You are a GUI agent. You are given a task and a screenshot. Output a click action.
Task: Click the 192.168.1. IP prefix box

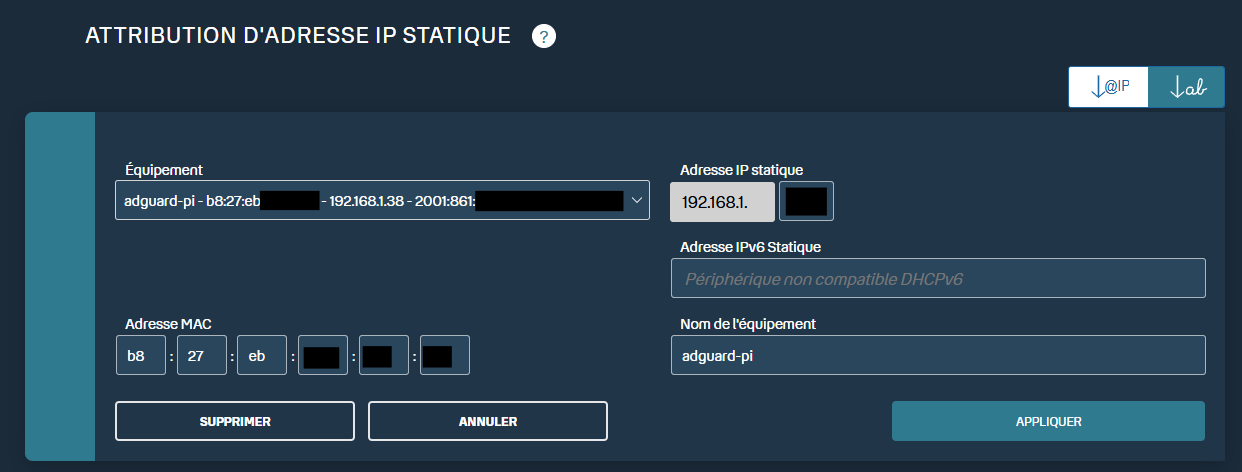tap(722, 201)
